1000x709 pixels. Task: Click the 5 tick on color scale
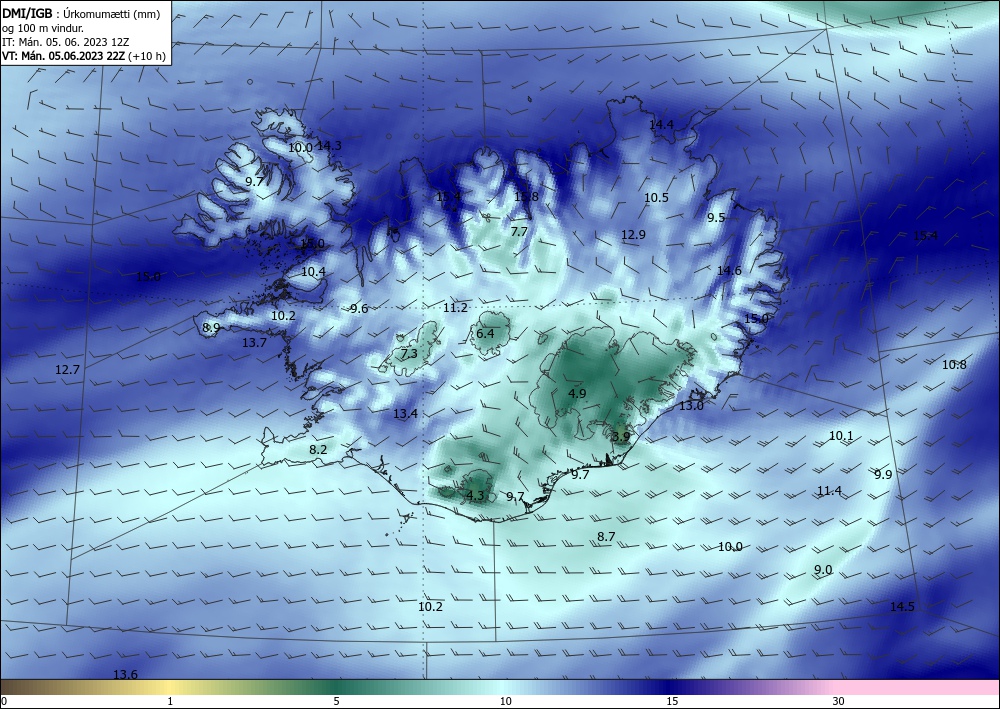pyautogui.click(x=336, y=702)
